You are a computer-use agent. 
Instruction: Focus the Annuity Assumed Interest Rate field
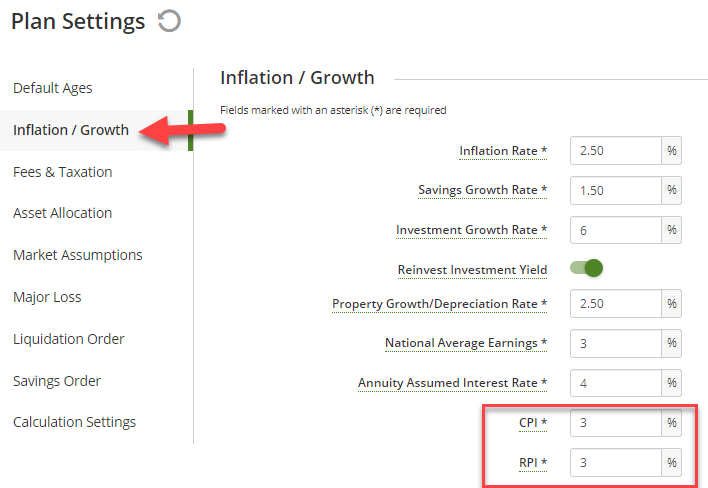coord(616,383)
